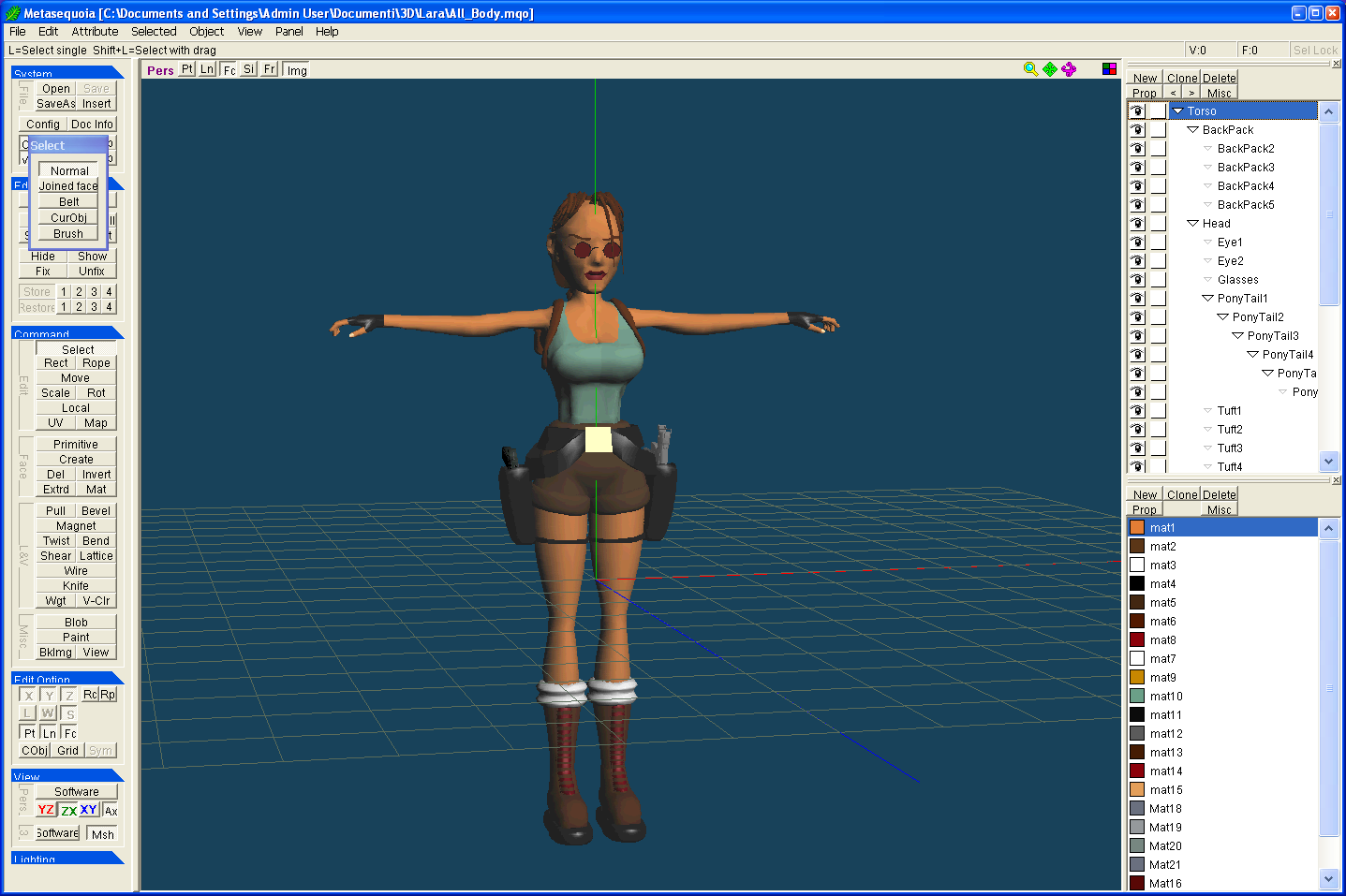Toggle Fc display in viewport header
The image size is (1346, 896).
click(229, 70)
